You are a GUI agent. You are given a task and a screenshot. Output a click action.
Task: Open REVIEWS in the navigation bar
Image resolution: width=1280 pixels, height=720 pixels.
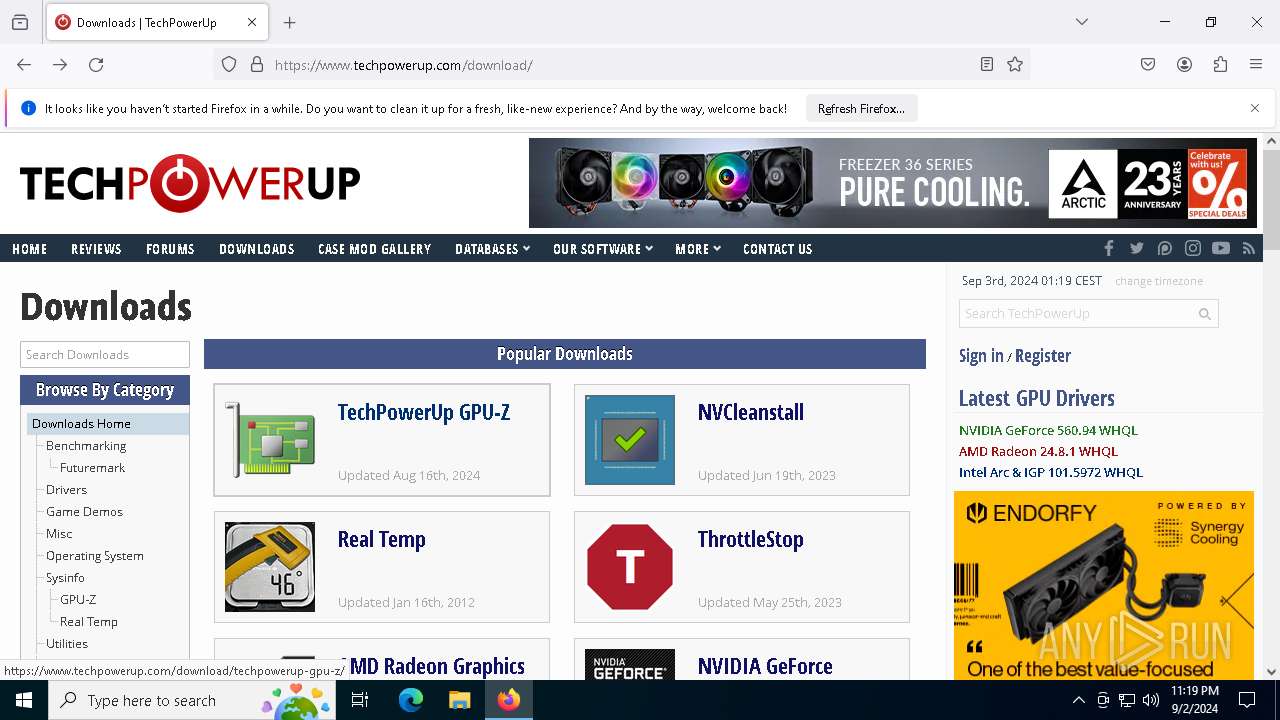96,249
